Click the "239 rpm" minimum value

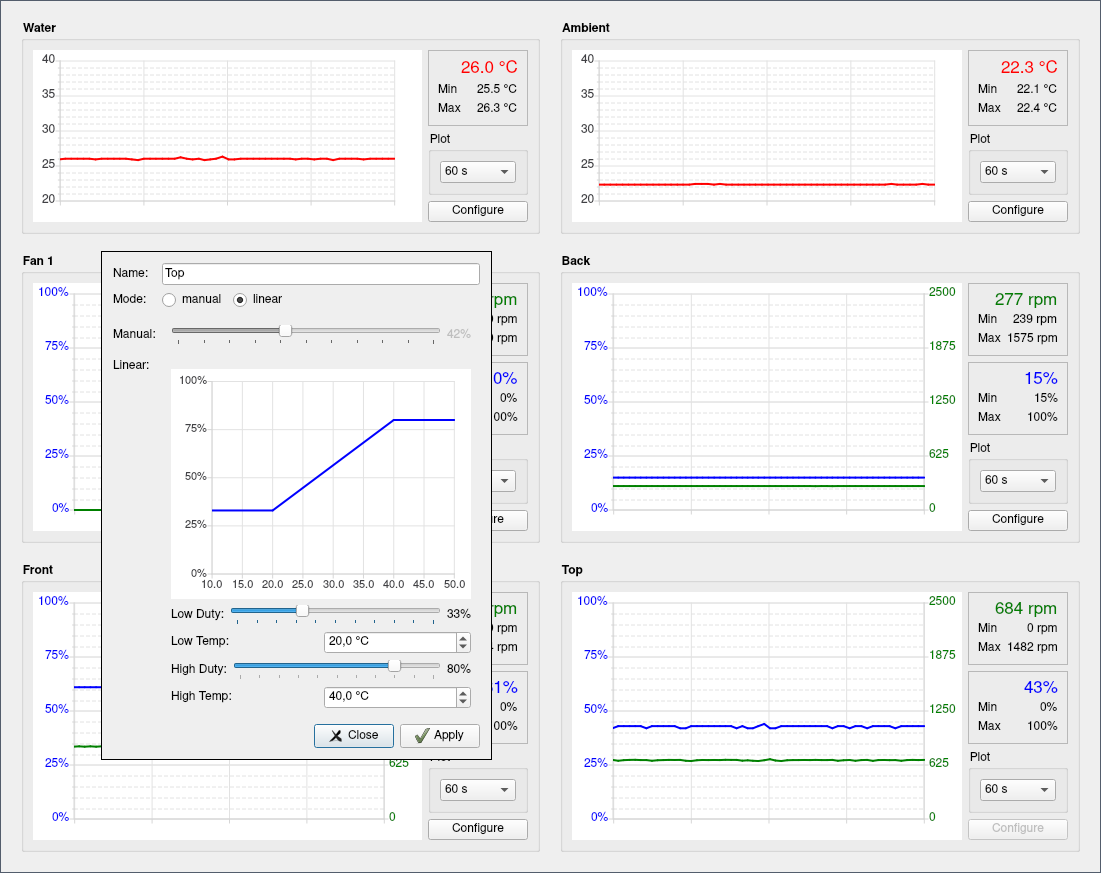point(1034,319)
